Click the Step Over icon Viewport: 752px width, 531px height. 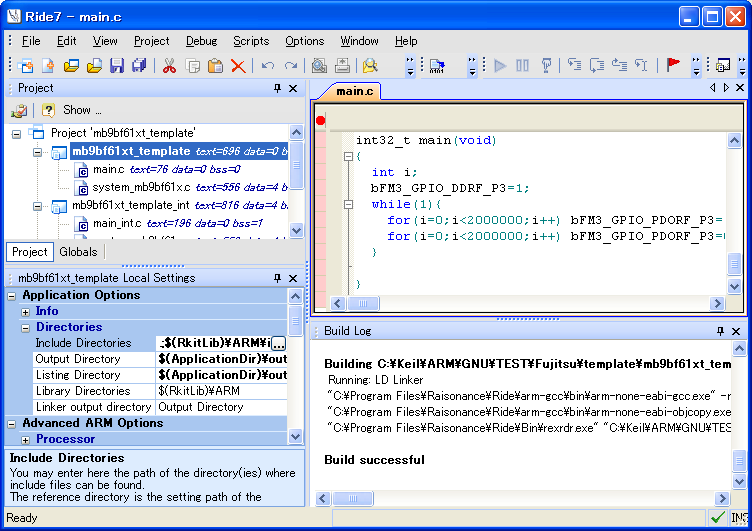597,64
